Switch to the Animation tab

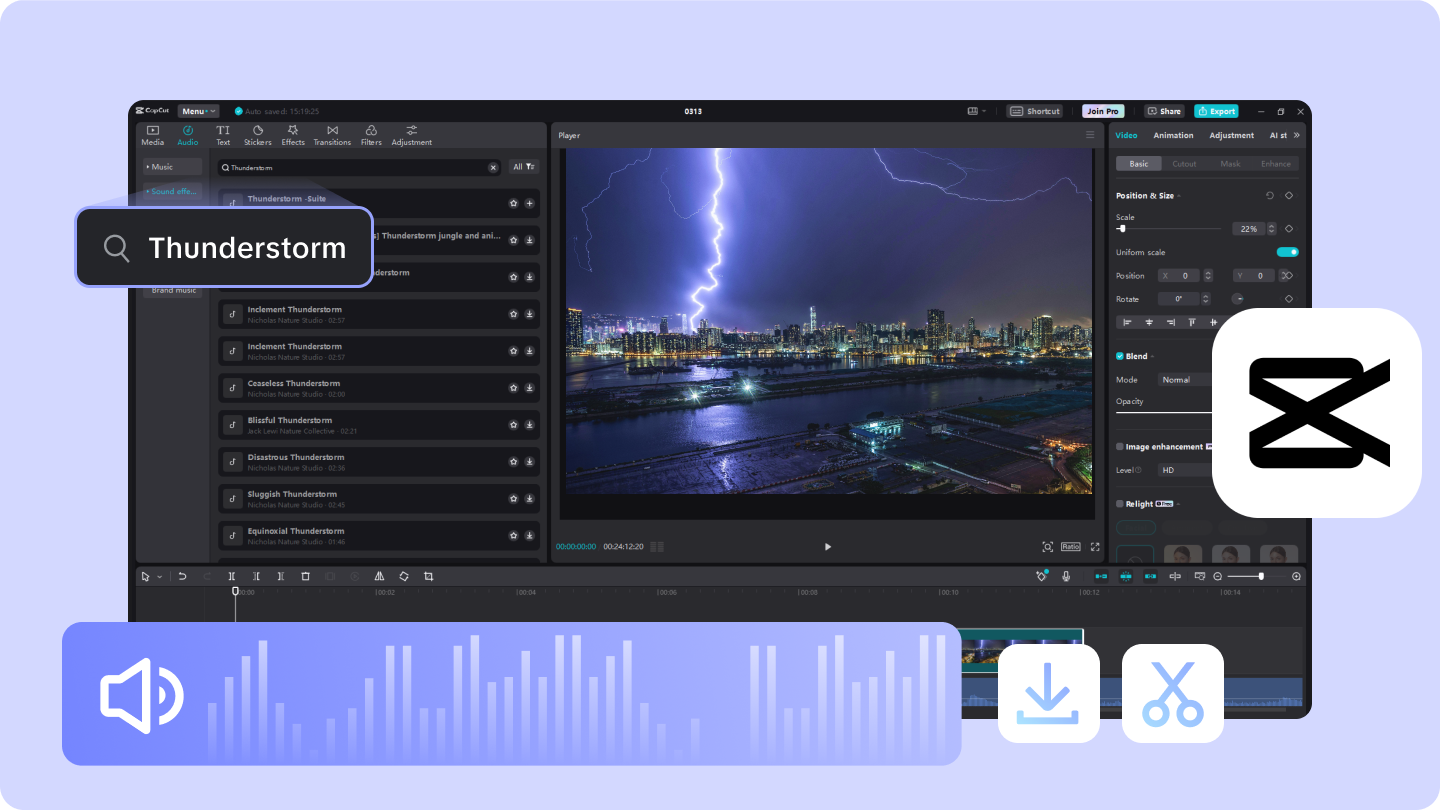click(x=1173, y=135)
